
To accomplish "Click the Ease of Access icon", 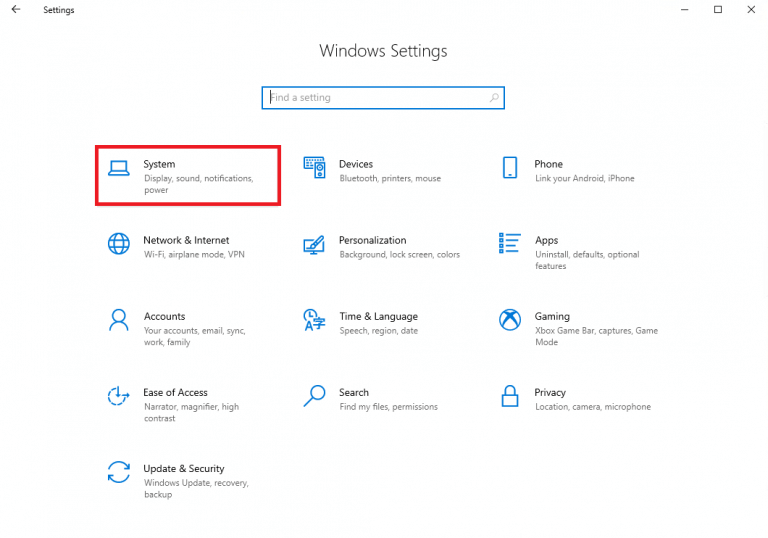I will [119, 396].
